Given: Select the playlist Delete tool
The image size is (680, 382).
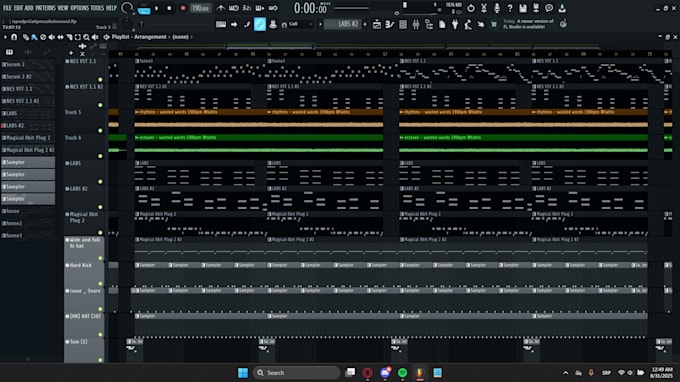Looking at the screenshot, I should pyautogui.click(x=43, y=37).
